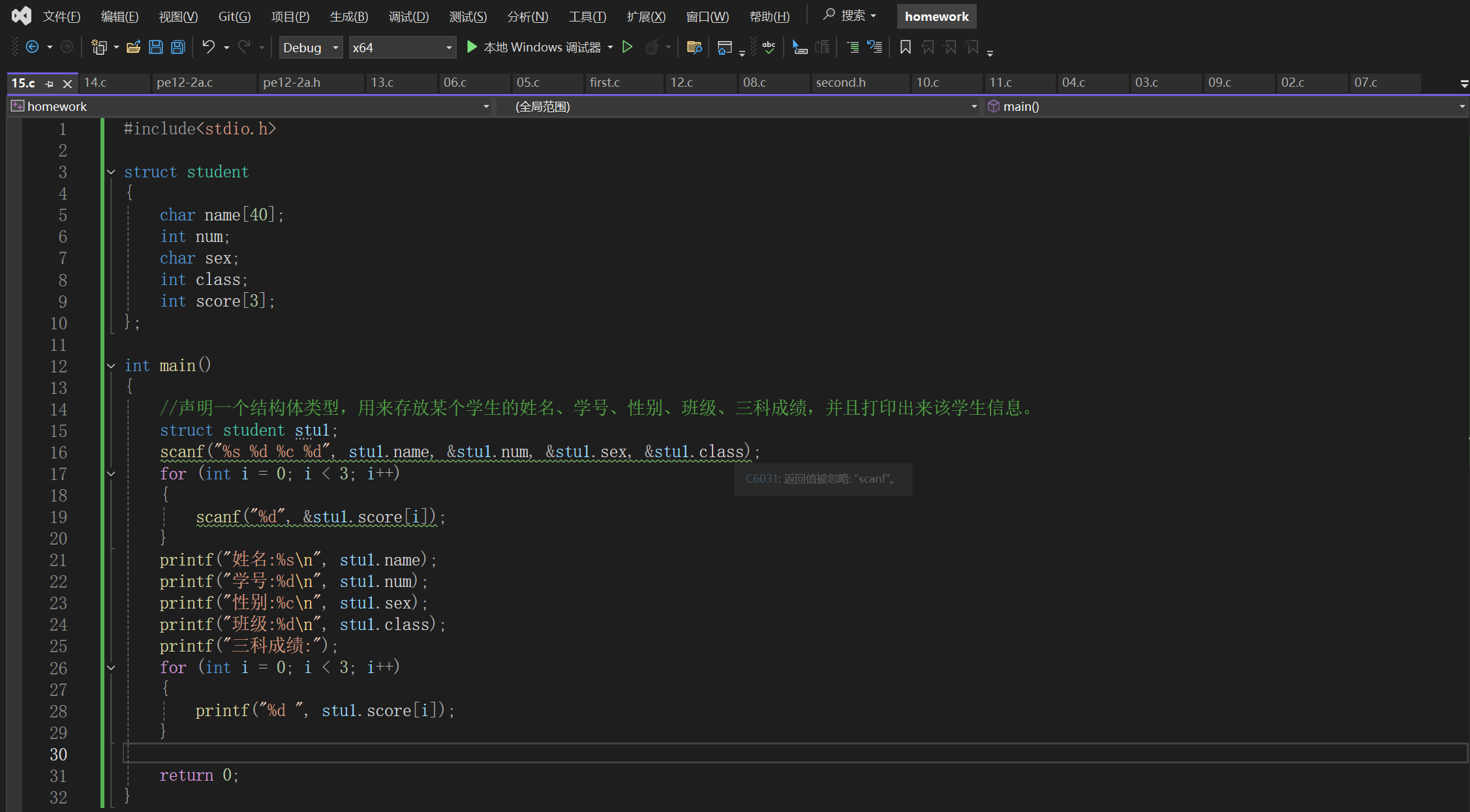The height and width of the screenshot is (812, 1470).
Task: Open the x64 platform dropdown
Action: pos(402,48)
